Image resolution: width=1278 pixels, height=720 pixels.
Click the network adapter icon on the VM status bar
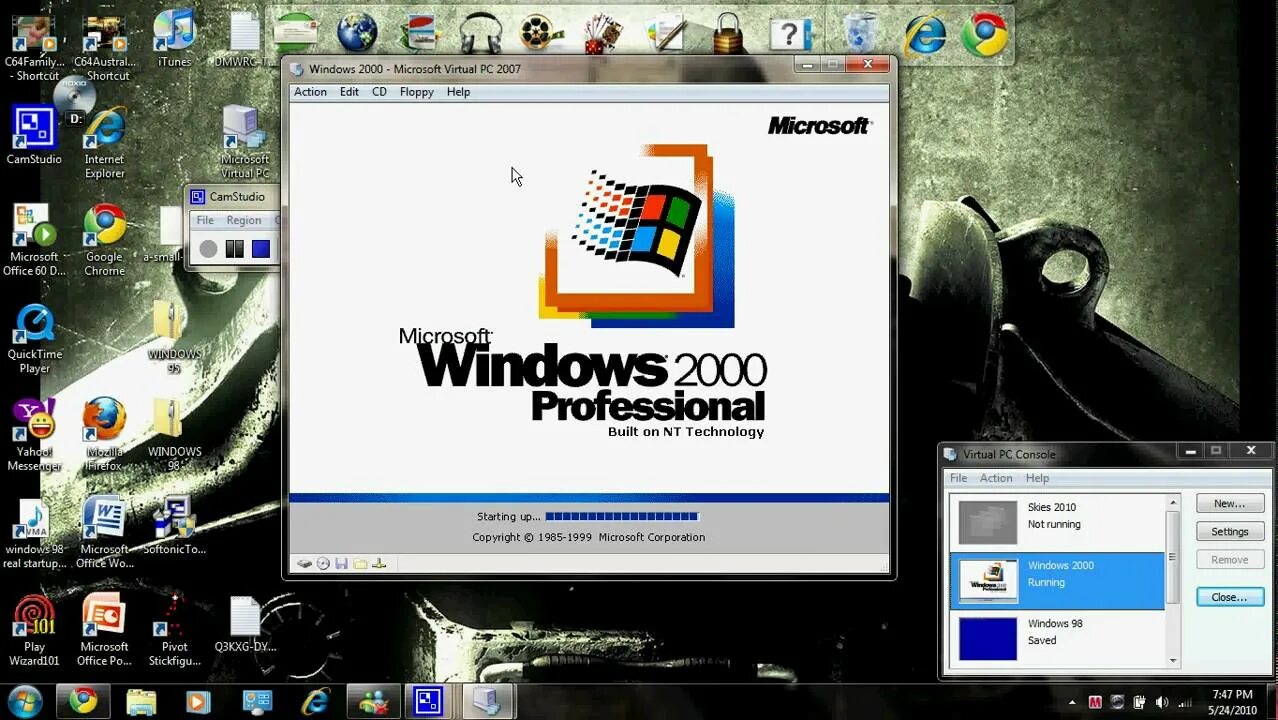(x=378, y=564)
